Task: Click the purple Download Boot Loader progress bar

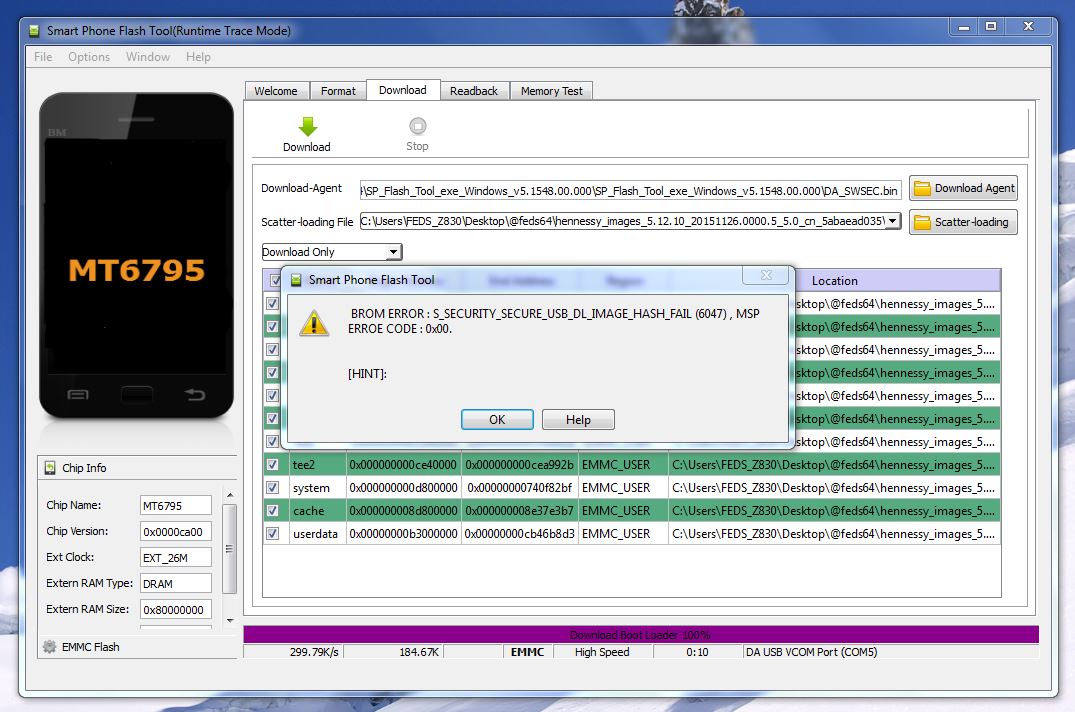Action: coord(640,635)
